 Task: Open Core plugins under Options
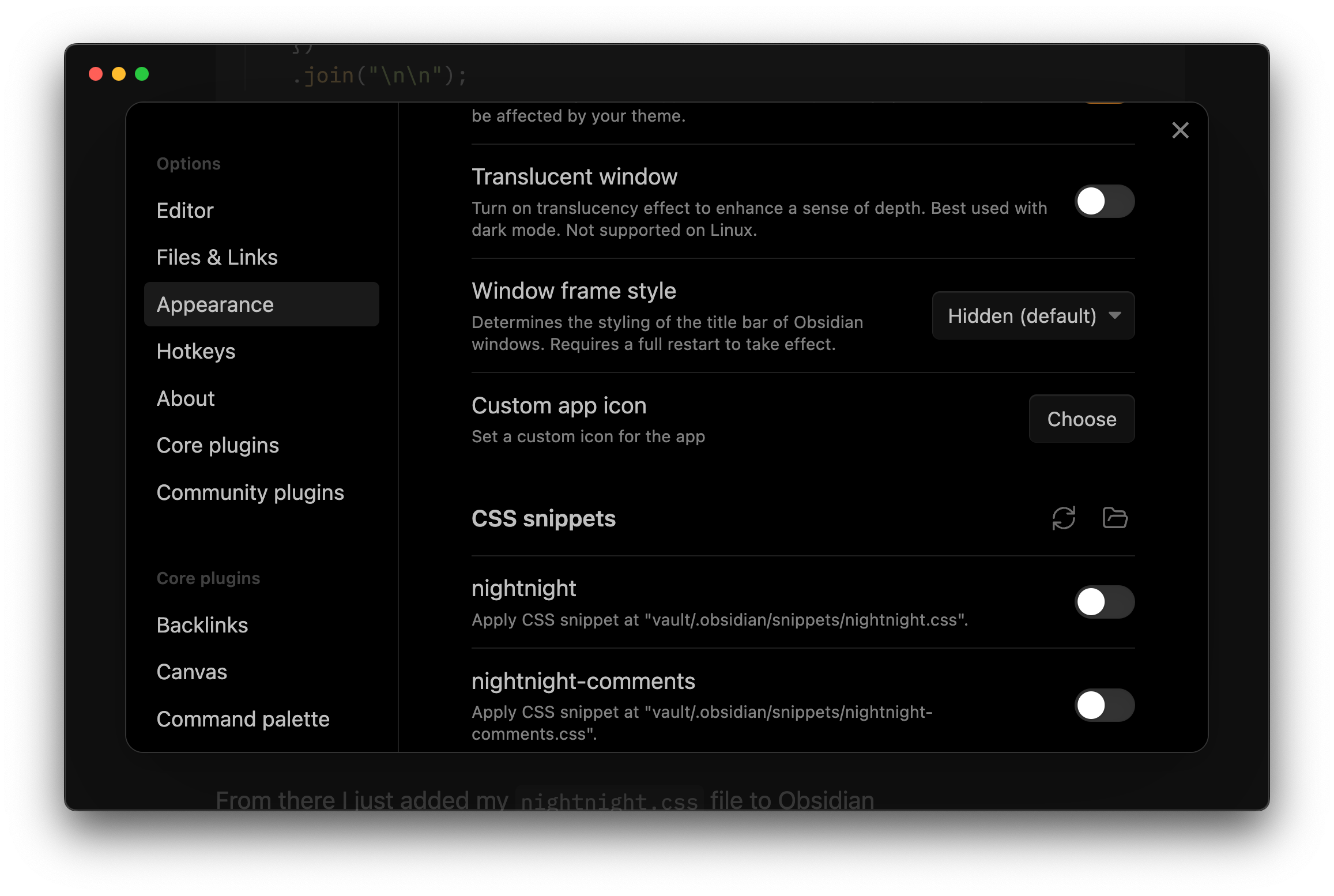pos(262,445)
